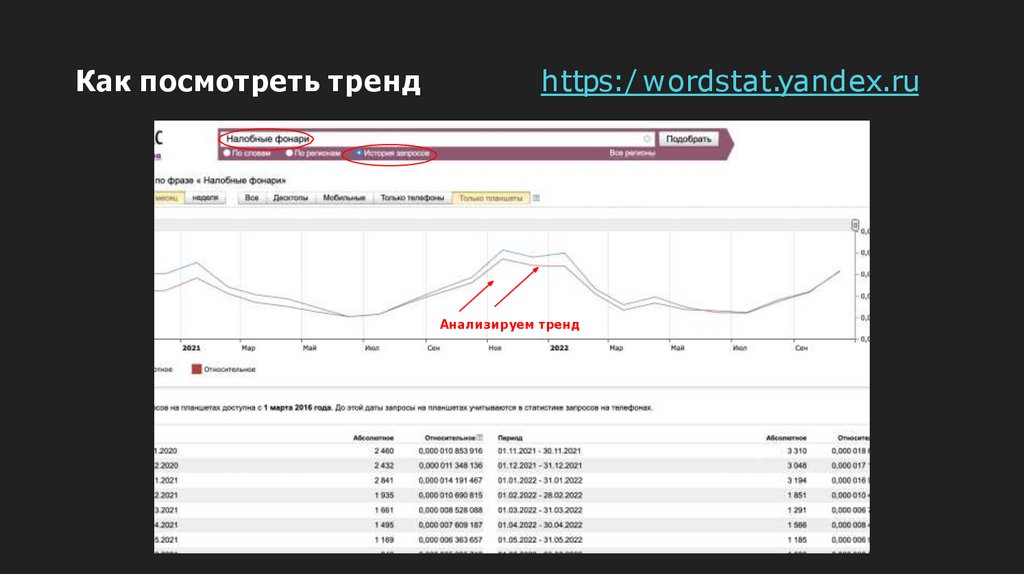Screen dimensions: 1024x574
Task: Select period 01.02.2022 - 28.02.2022
Action: pyautogui.click(x=539, y=496)
